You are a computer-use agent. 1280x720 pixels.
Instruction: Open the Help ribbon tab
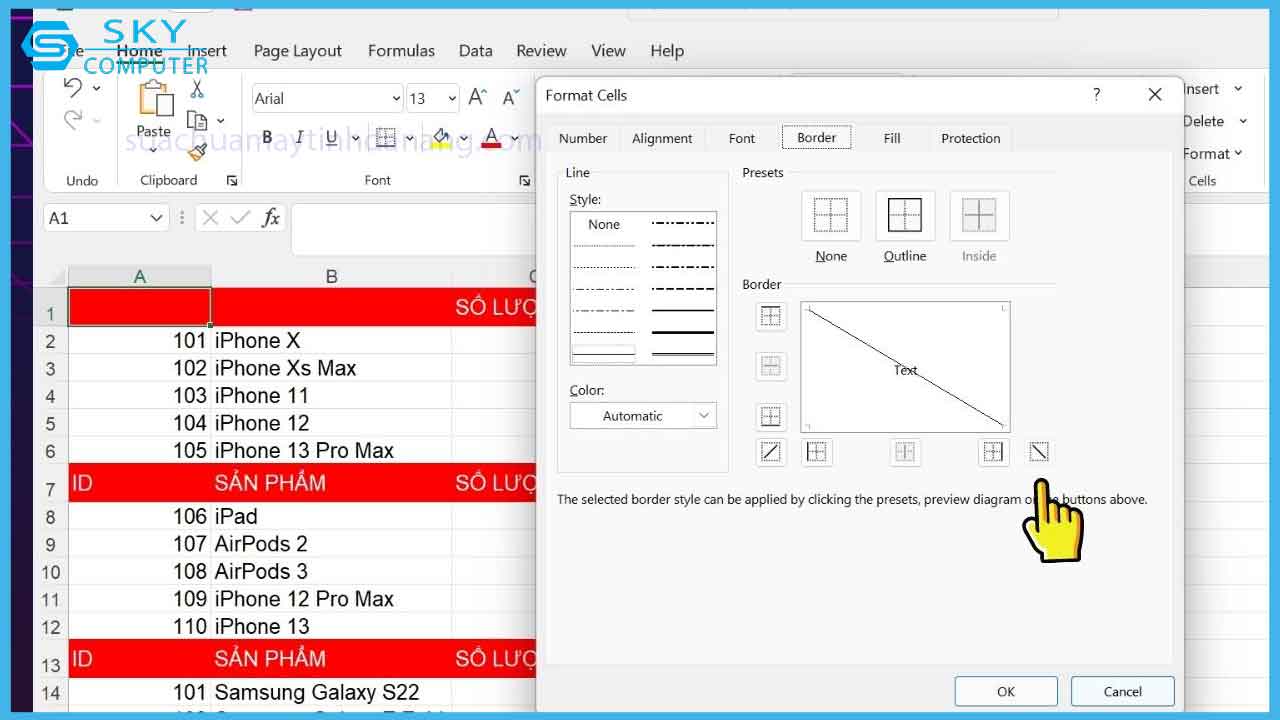pyautogui.click(x=667, y=51)
